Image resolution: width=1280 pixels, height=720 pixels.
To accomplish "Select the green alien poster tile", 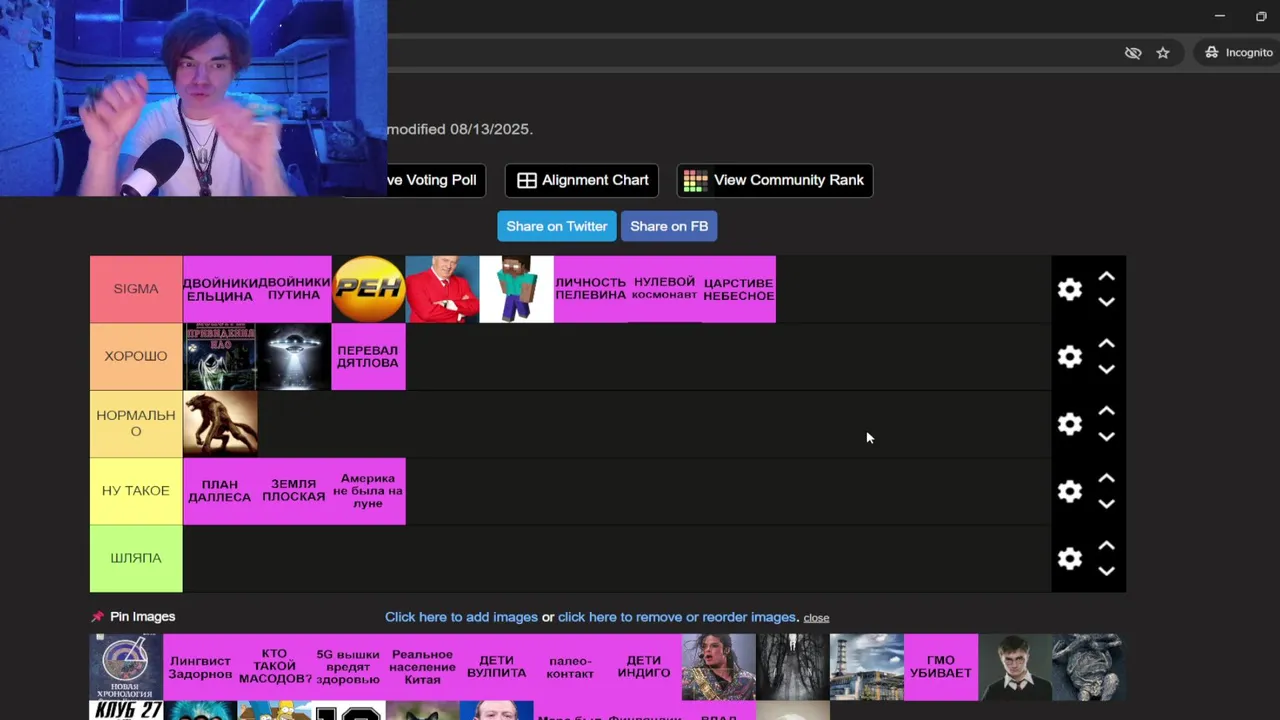I will pyautogui.click(x=220, y=356).
